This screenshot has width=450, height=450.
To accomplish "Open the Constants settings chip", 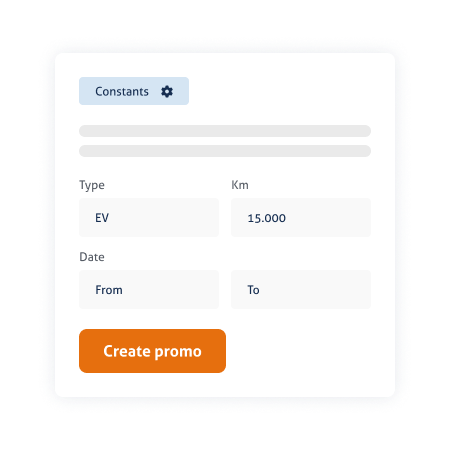I will pos(134,91).
